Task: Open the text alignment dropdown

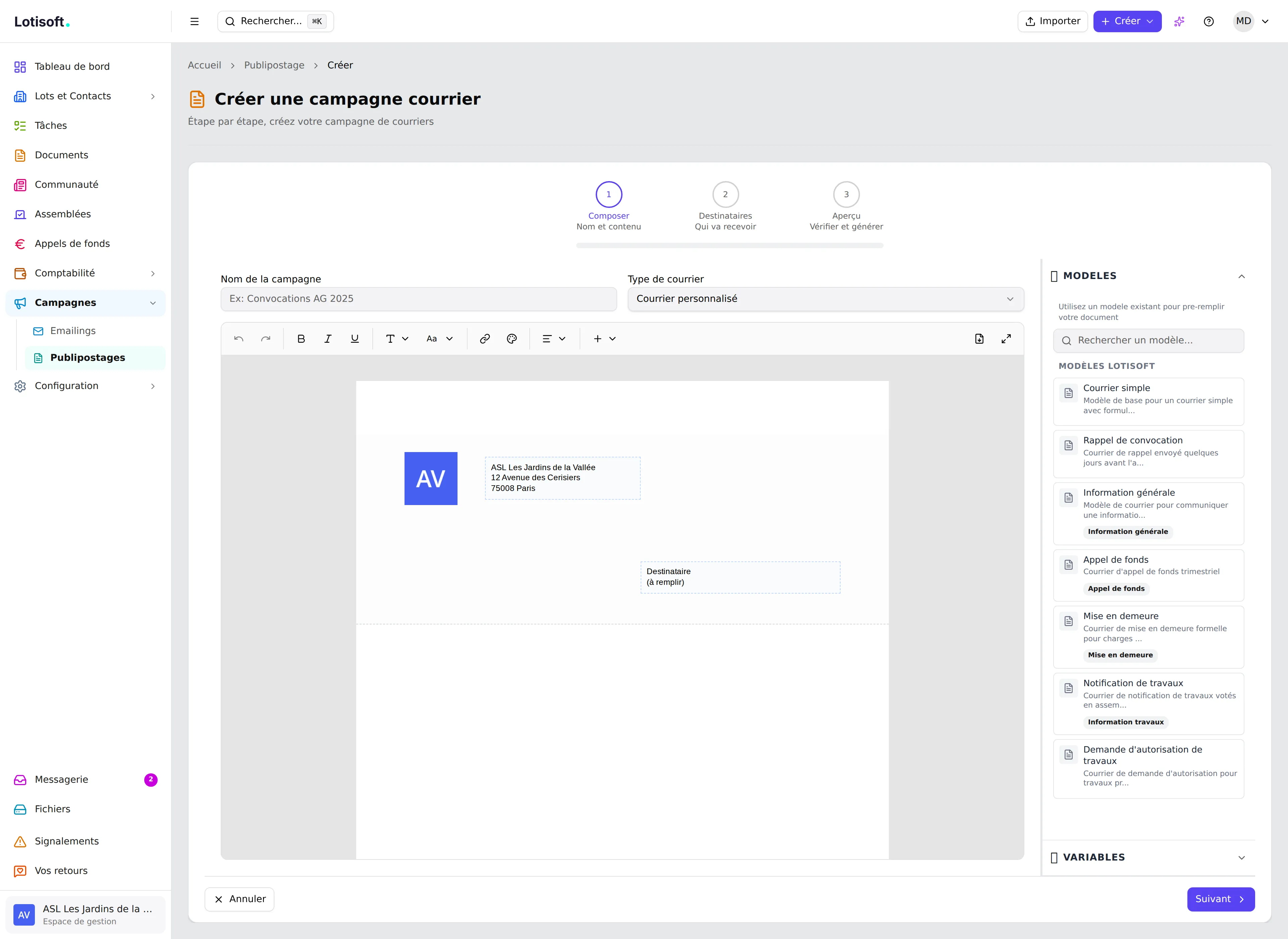Action: pyautogui.click(x=554, y=339)
